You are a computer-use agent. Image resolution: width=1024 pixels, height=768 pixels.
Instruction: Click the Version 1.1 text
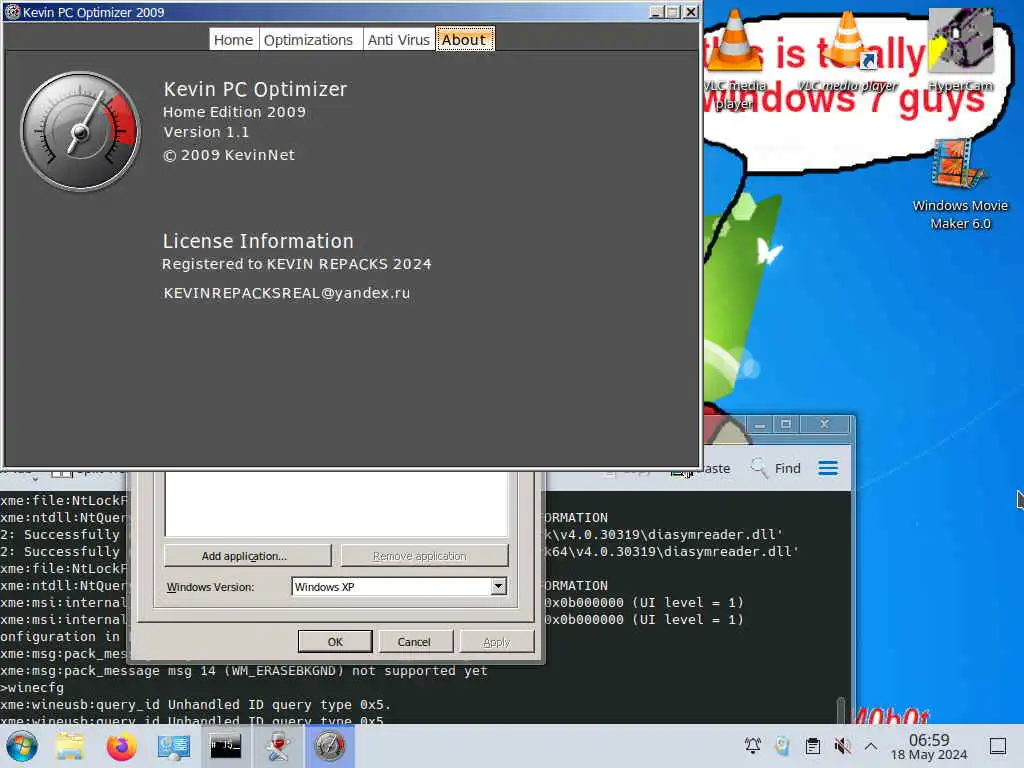click(x=206, y=132)
